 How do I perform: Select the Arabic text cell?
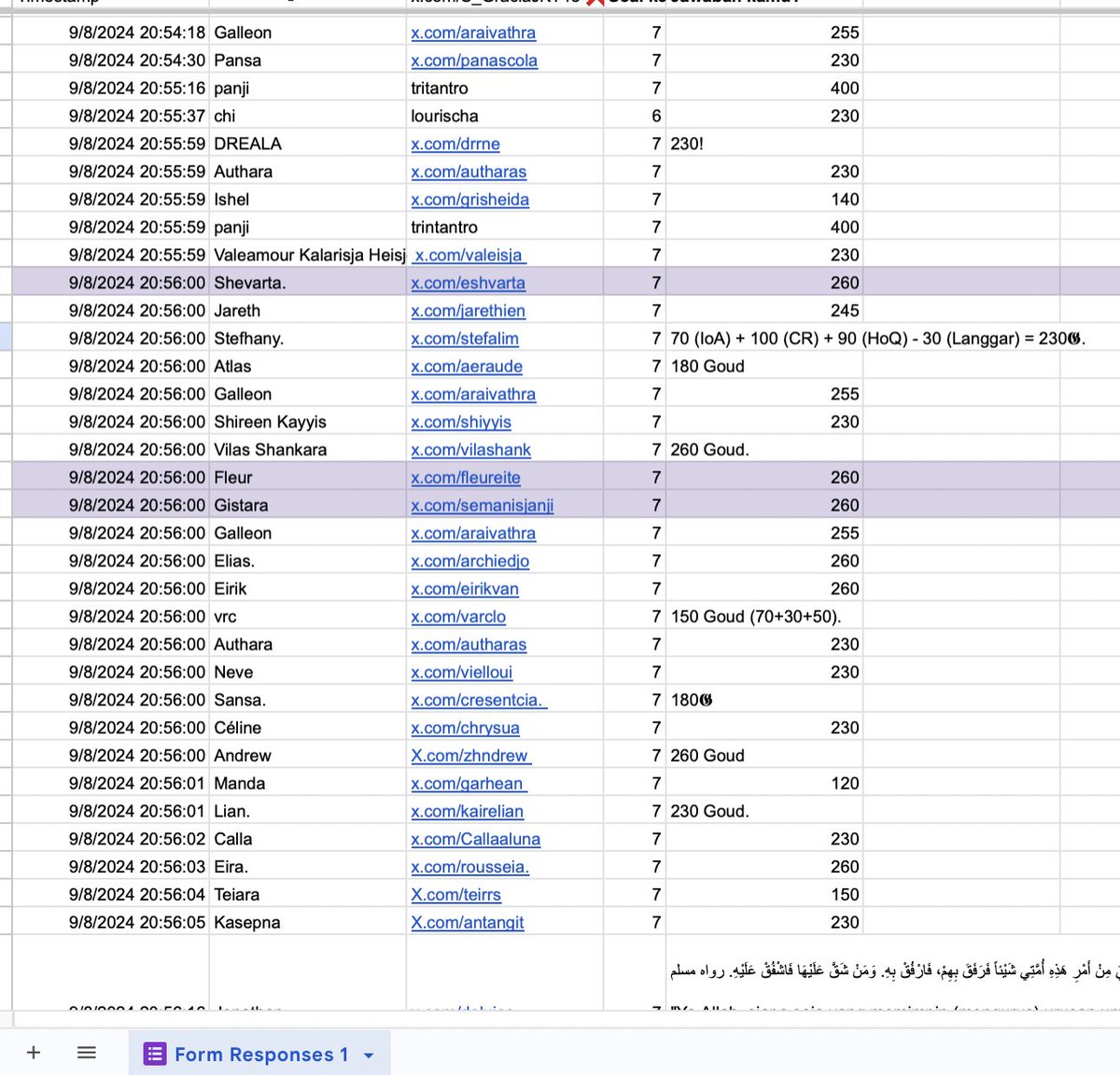pos(893,972)
